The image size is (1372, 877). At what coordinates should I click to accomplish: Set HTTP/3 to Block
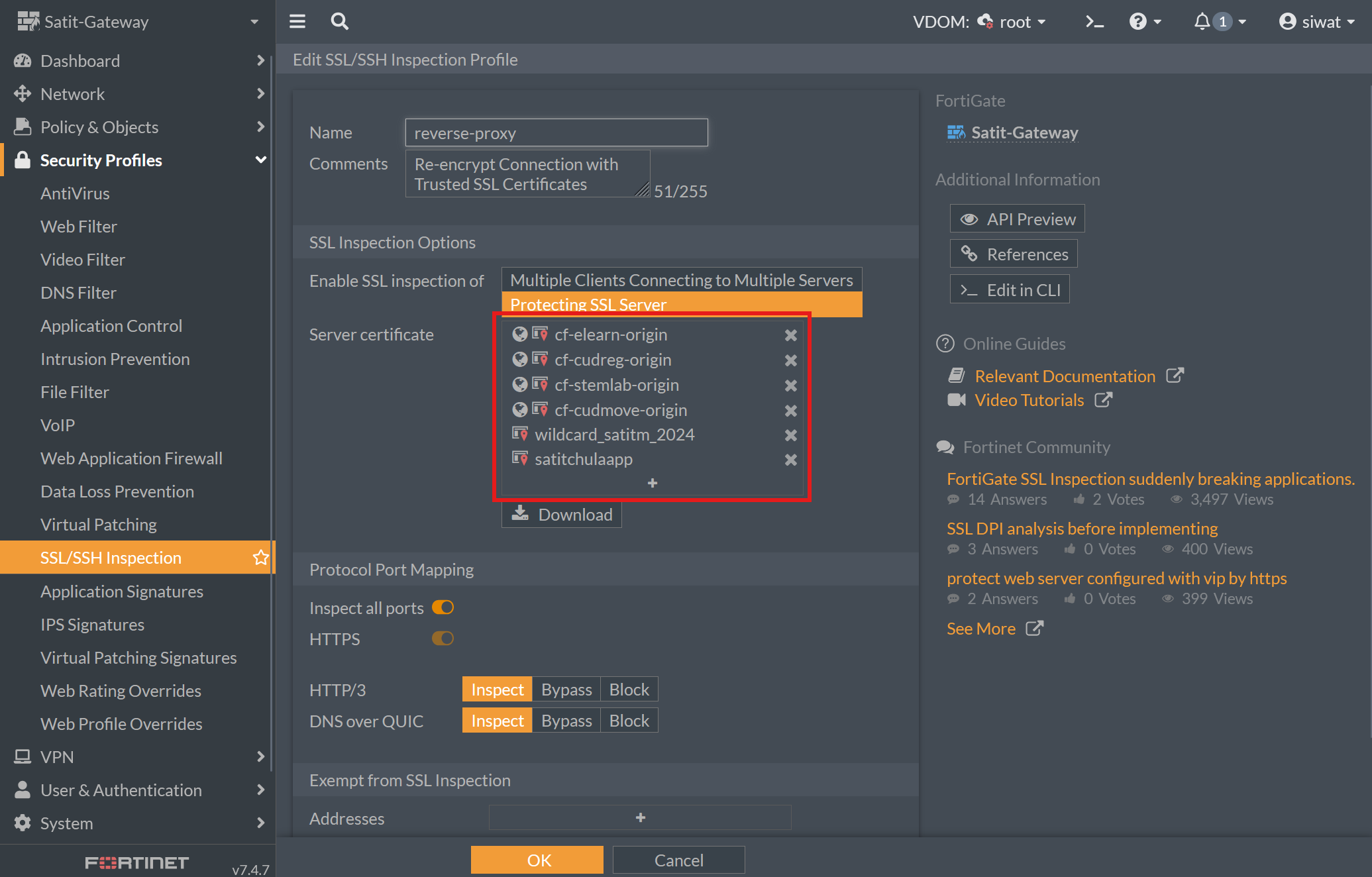tap(629, 690)
